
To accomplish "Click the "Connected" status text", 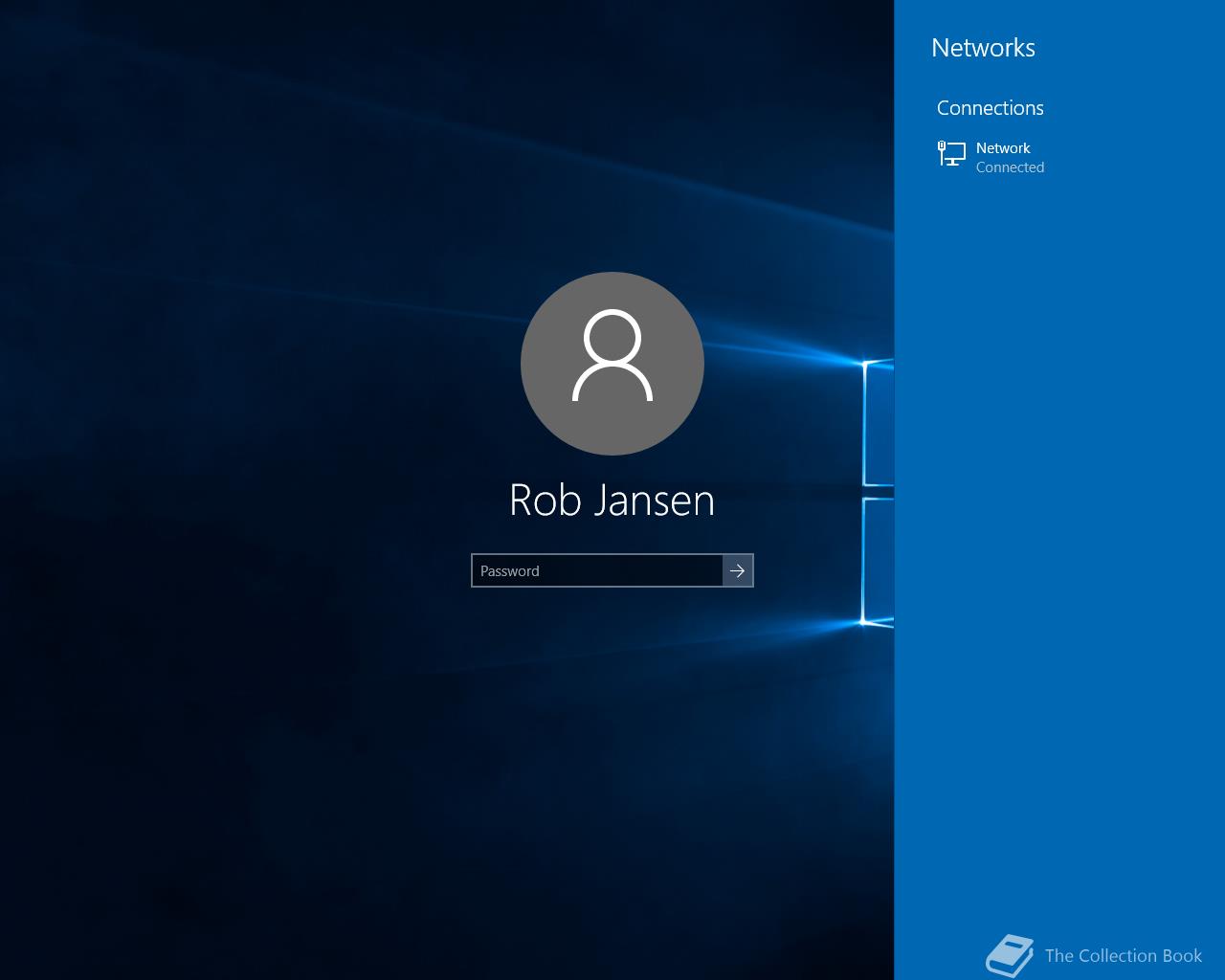I will (1010, 167).
